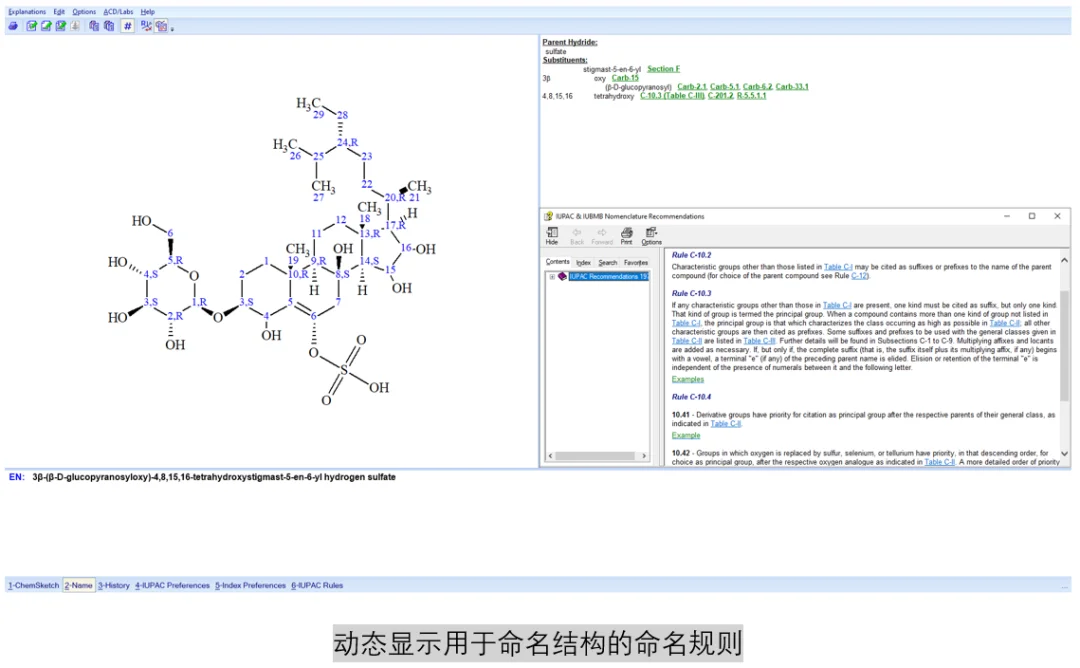Click the middle green-arrow export toolbar icon

(46, 26)
